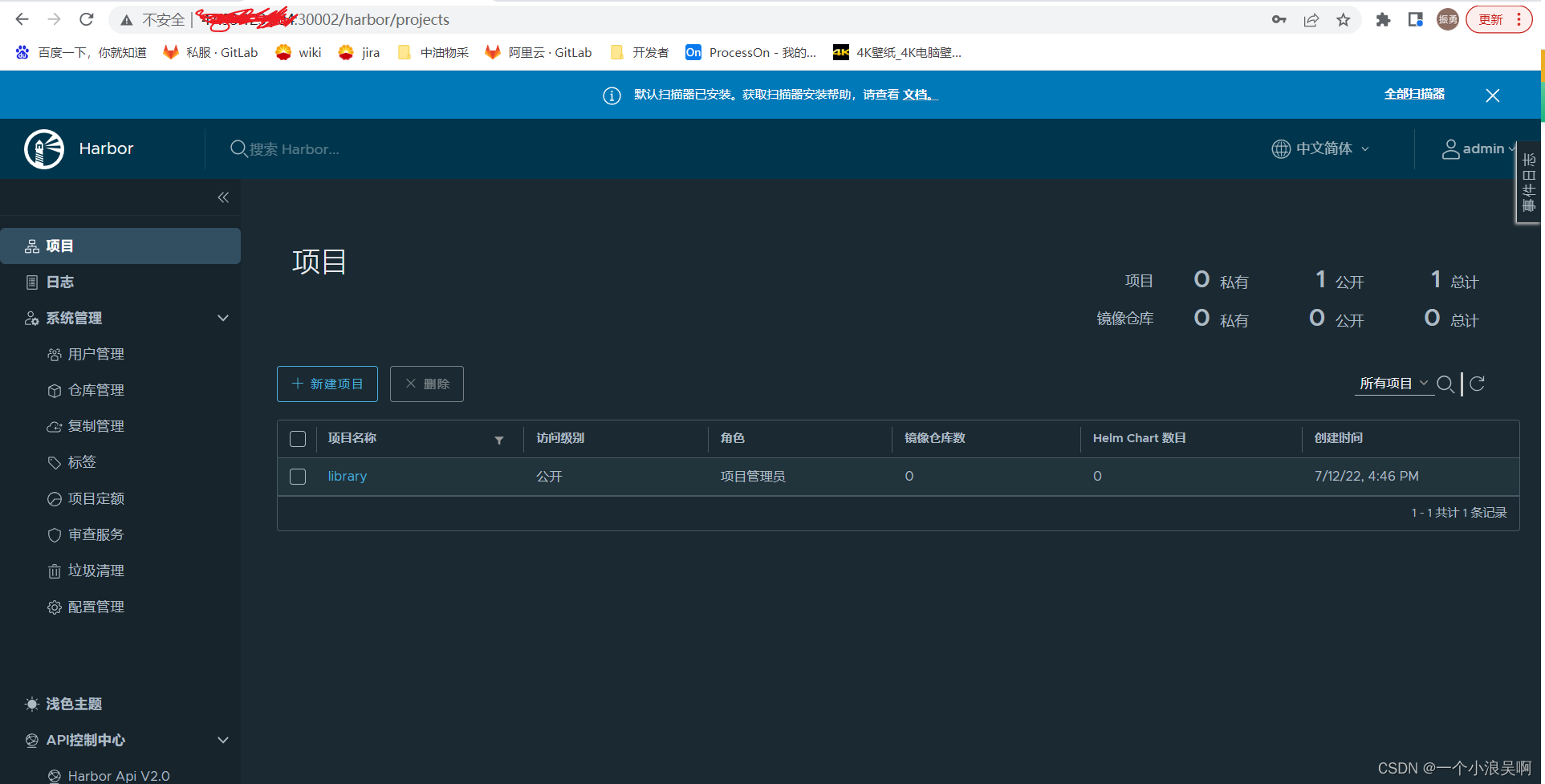The image size is (1545, 784).
Task: Open 配置管理 in the sidebar
Action: [96, 607]
